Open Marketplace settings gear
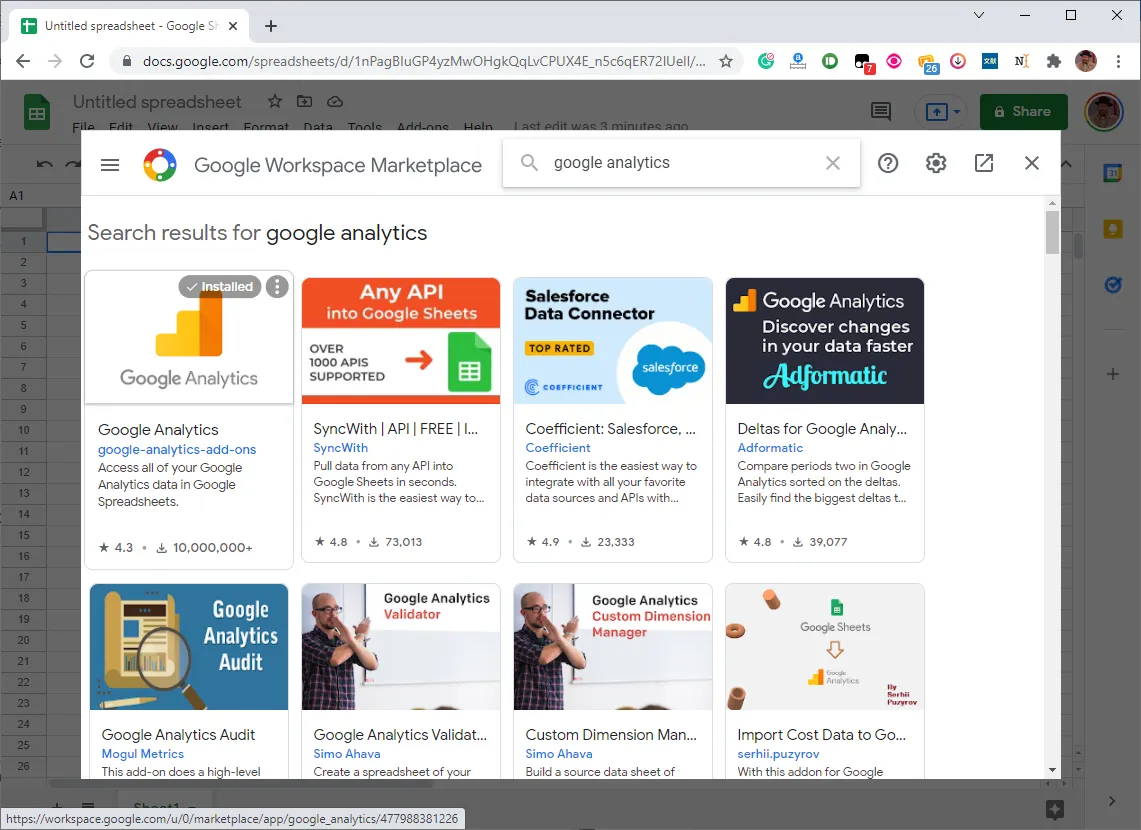This screenshot has width=1141, height=830. tap(936, 163)
